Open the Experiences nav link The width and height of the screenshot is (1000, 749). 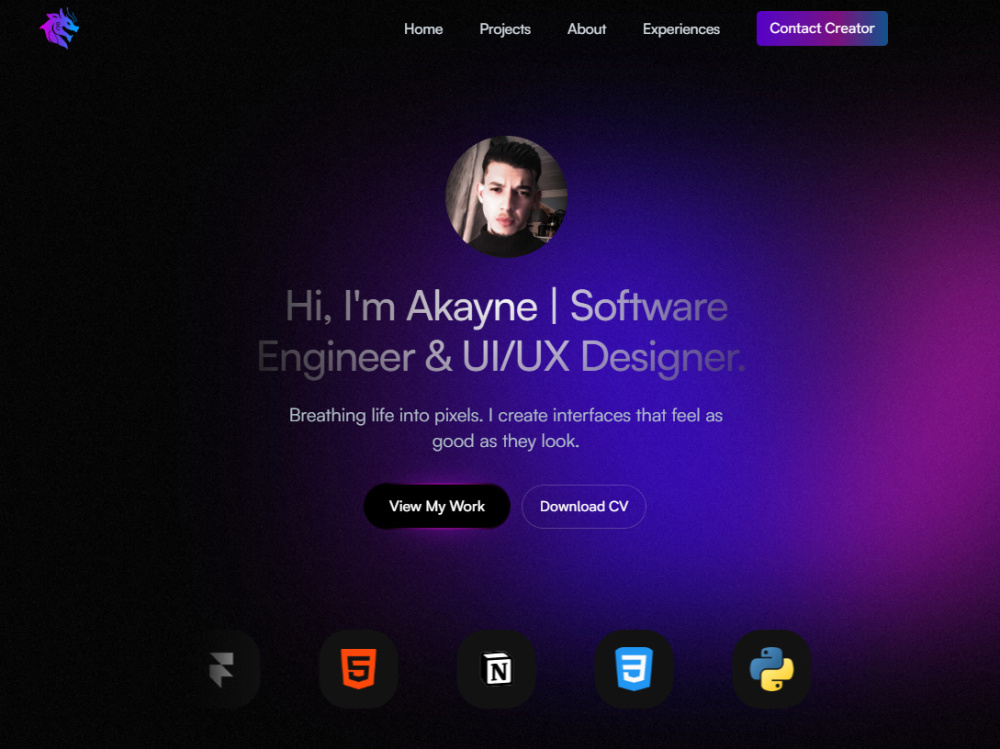tap(680, 29)
